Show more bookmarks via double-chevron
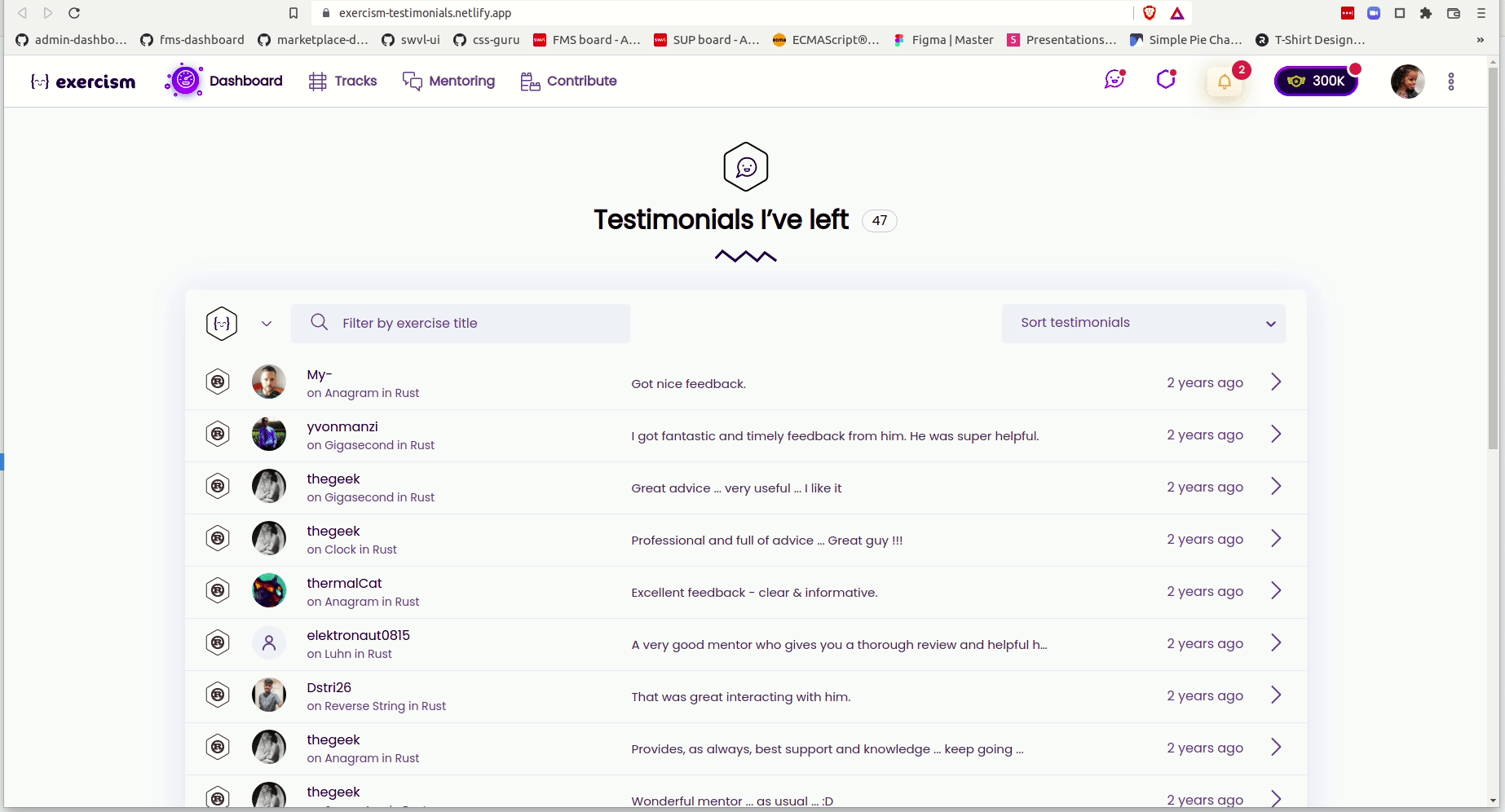The image size is (1505, 812). 1481,40
